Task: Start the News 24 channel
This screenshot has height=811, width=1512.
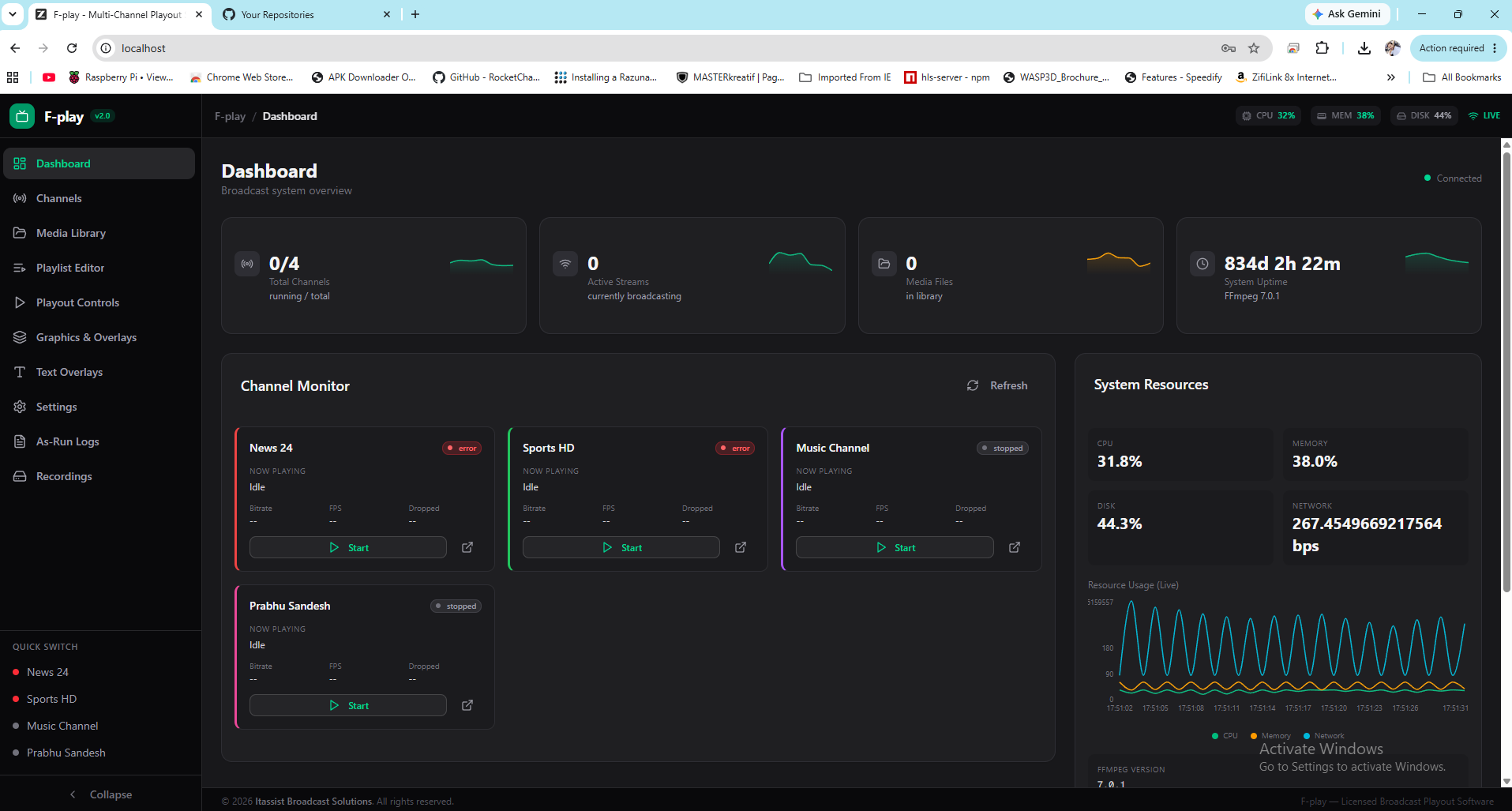Action: 348,547
